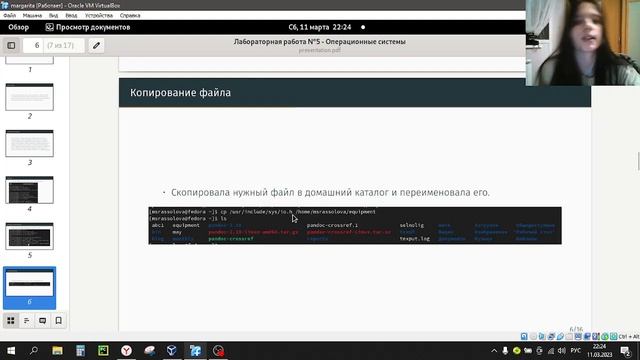Switch sidebar to annotations view
The image size is (640, 360).
[42, 320]
